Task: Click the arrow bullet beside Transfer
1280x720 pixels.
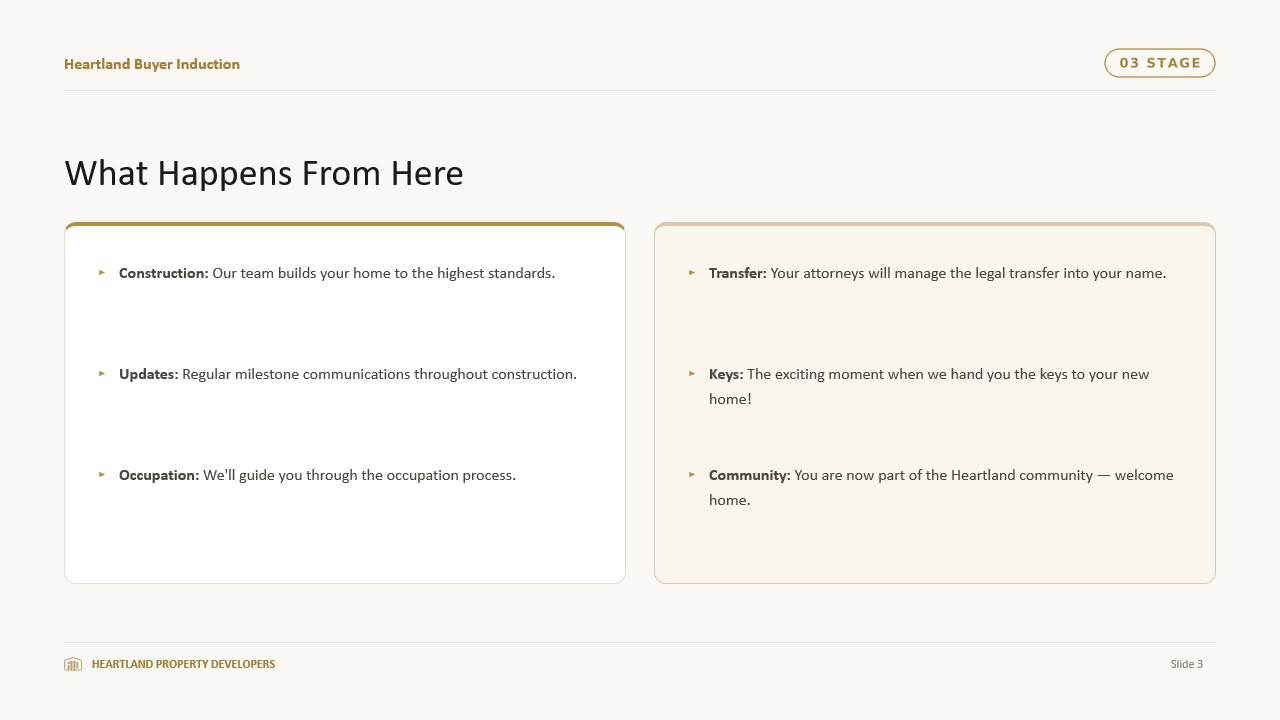Action: (692, 272)
